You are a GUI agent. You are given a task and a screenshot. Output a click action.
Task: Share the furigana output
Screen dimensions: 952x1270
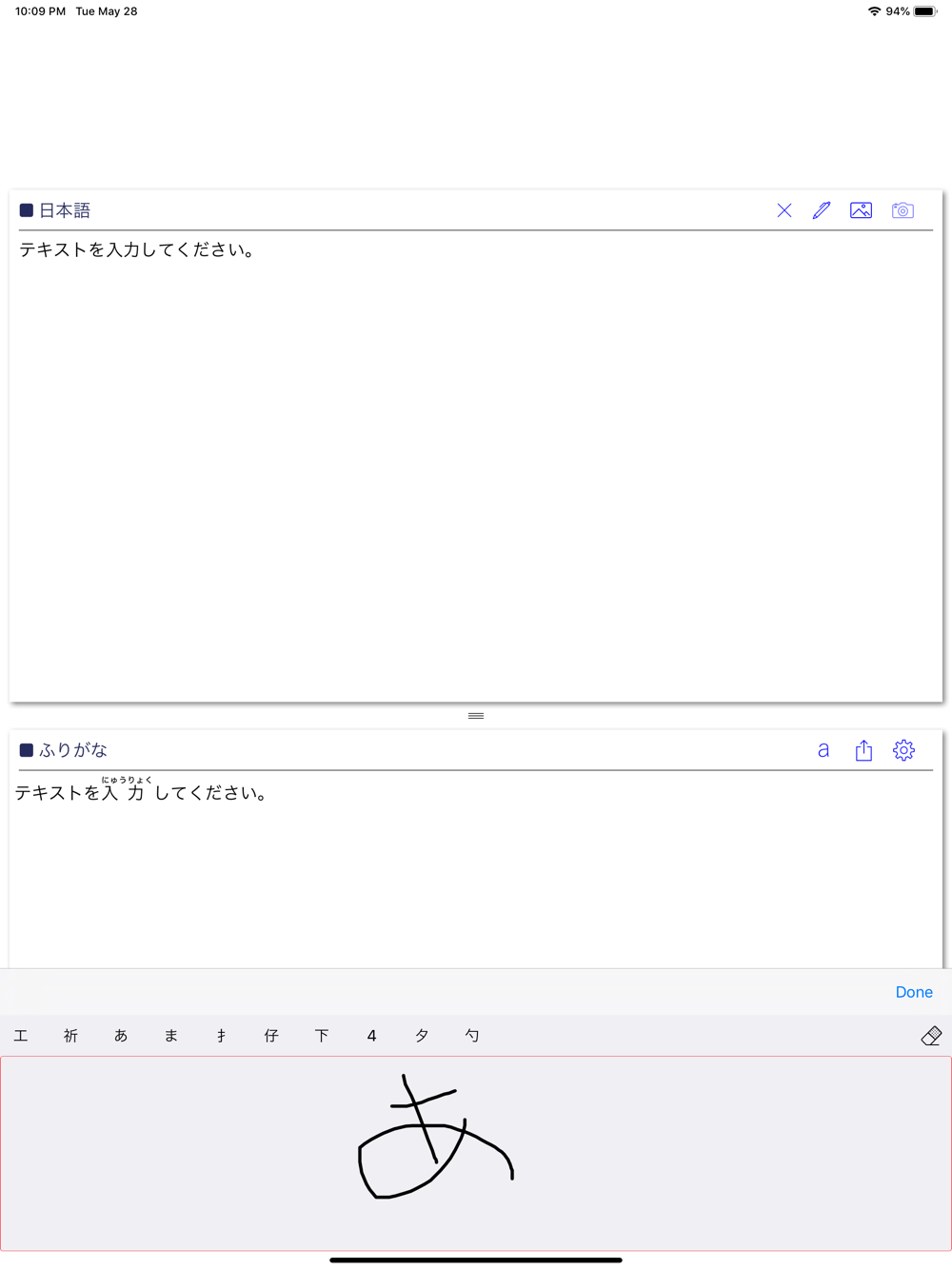863,750
